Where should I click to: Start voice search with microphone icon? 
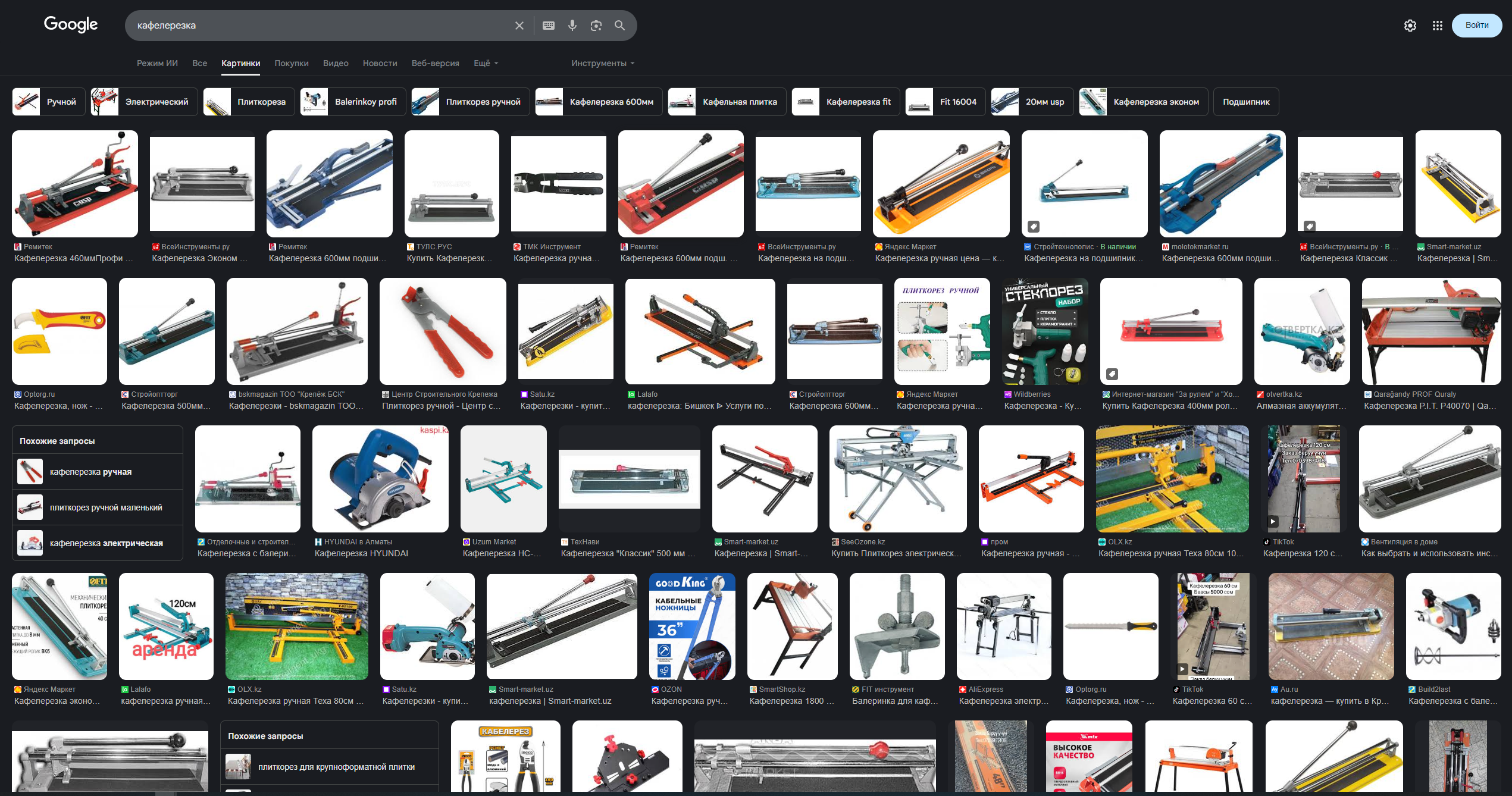coord(572,26)
